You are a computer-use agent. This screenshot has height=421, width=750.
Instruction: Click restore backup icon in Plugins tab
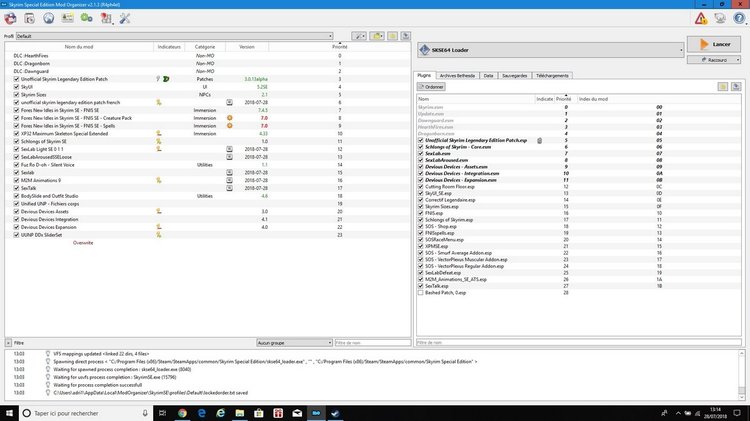tap(736, 87)
